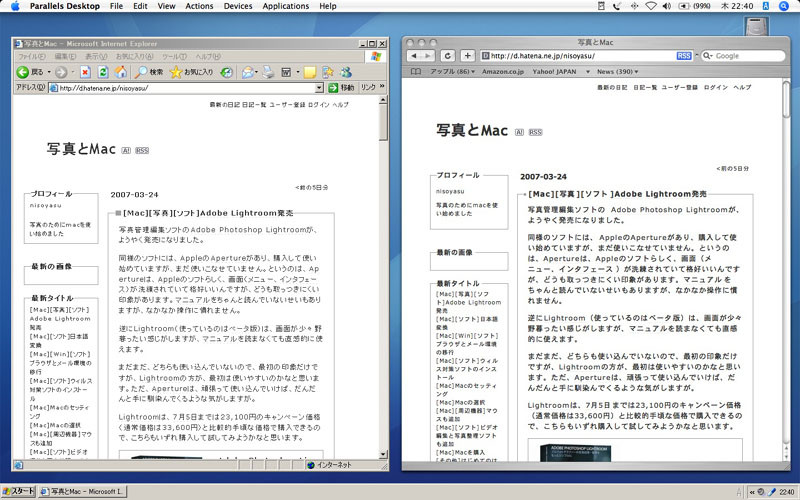
Task: Open the Apple menu in the Mac menu bar
Action: coord(14,6)
